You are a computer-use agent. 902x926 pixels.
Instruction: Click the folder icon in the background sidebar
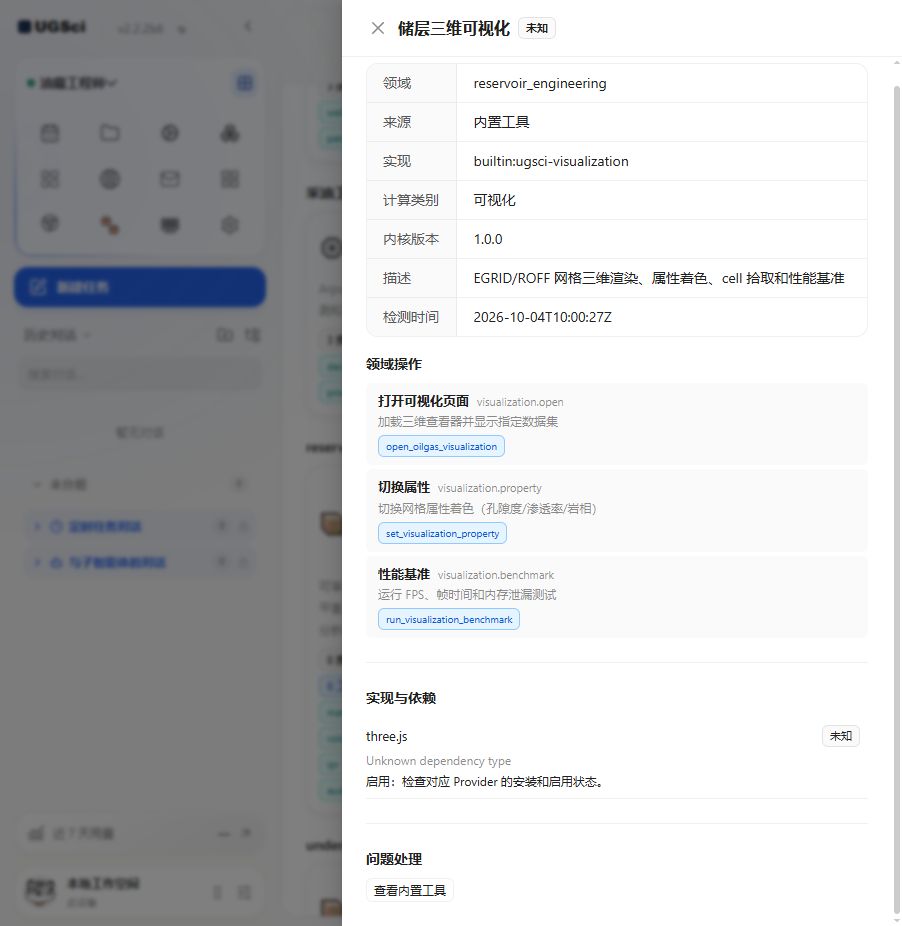coord(109,133)
